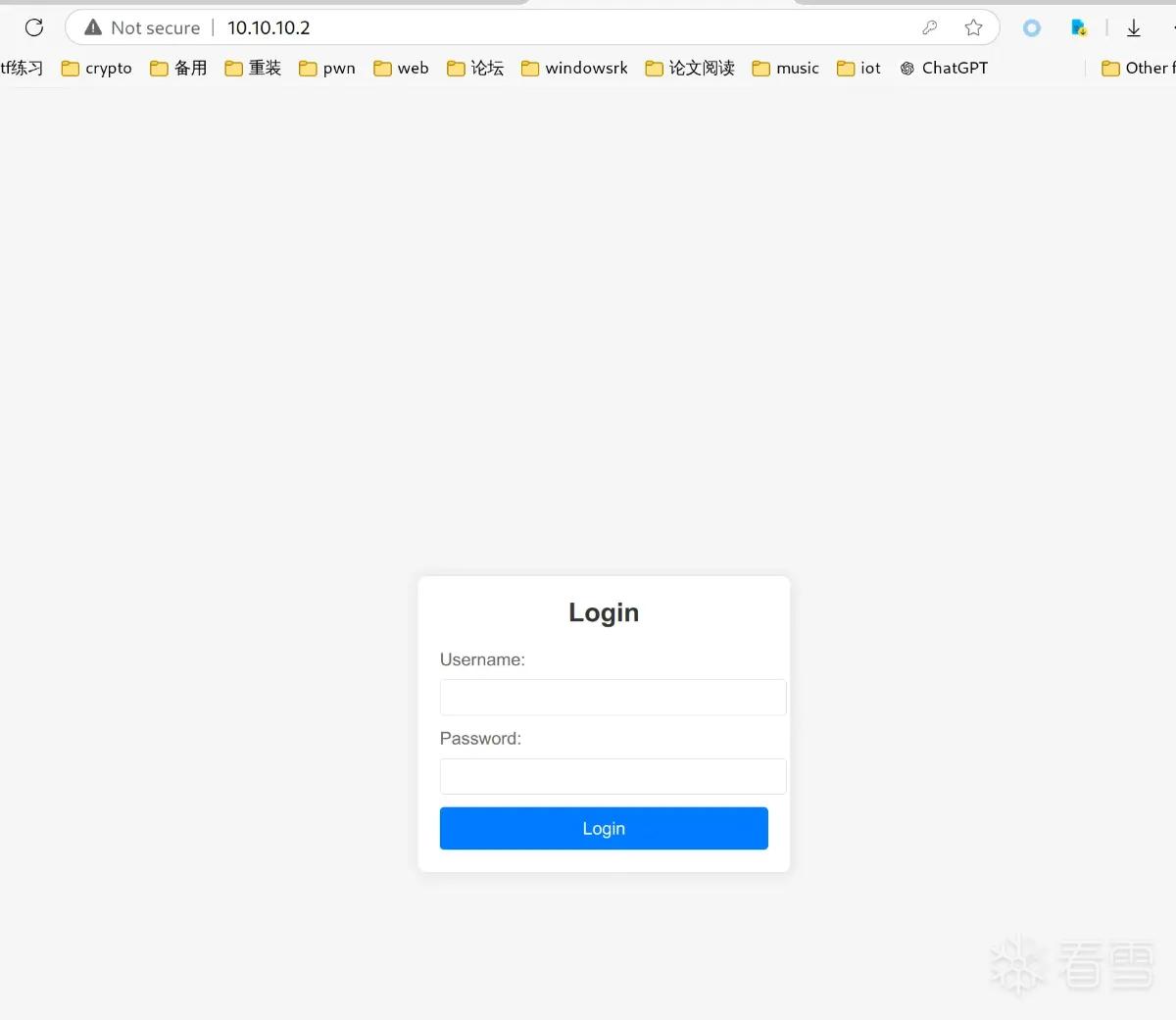Click the ChatGPT bookmark
The width and height of the screenshot is (1176, 1020).
944,68
